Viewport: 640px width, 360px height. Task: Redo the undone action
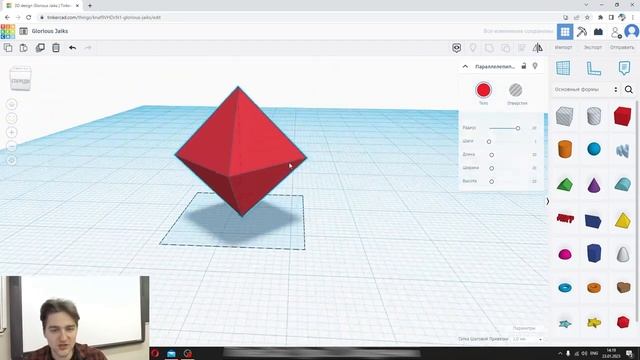click(x=88, y=48)
